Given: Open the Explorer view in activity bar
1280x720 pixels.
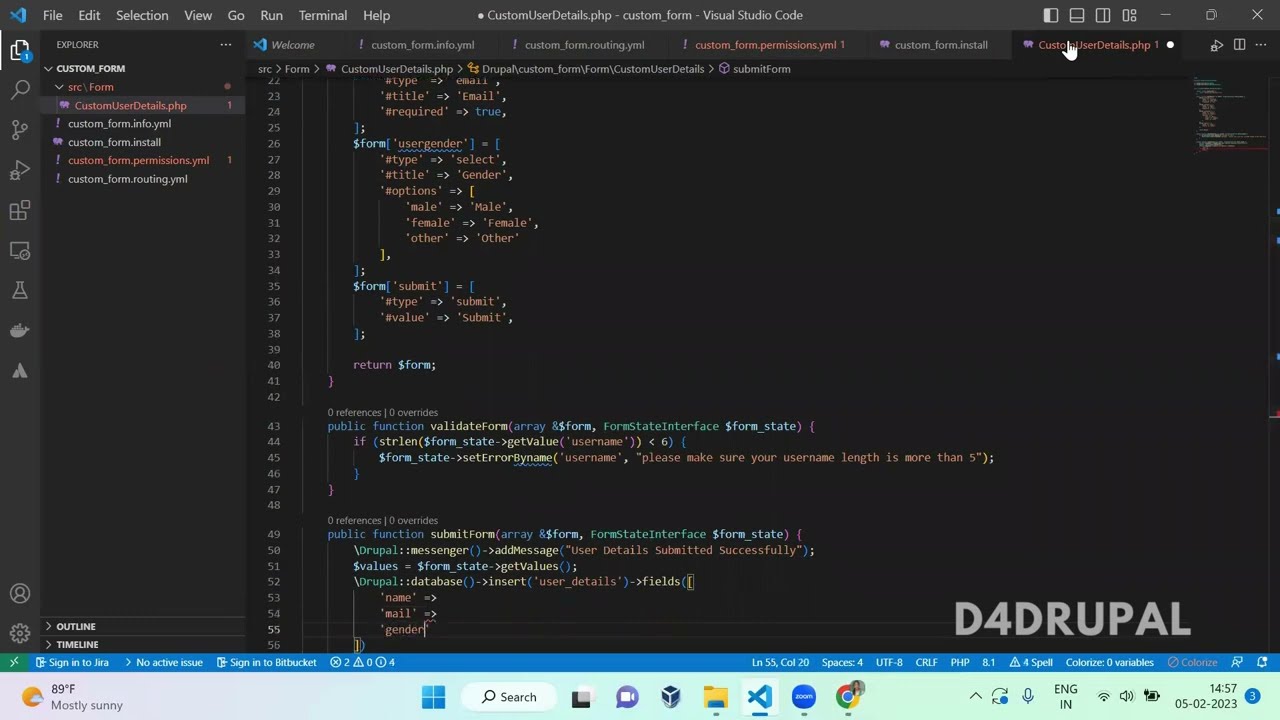Looking at the screenshot, I should (x=20, y=50).
